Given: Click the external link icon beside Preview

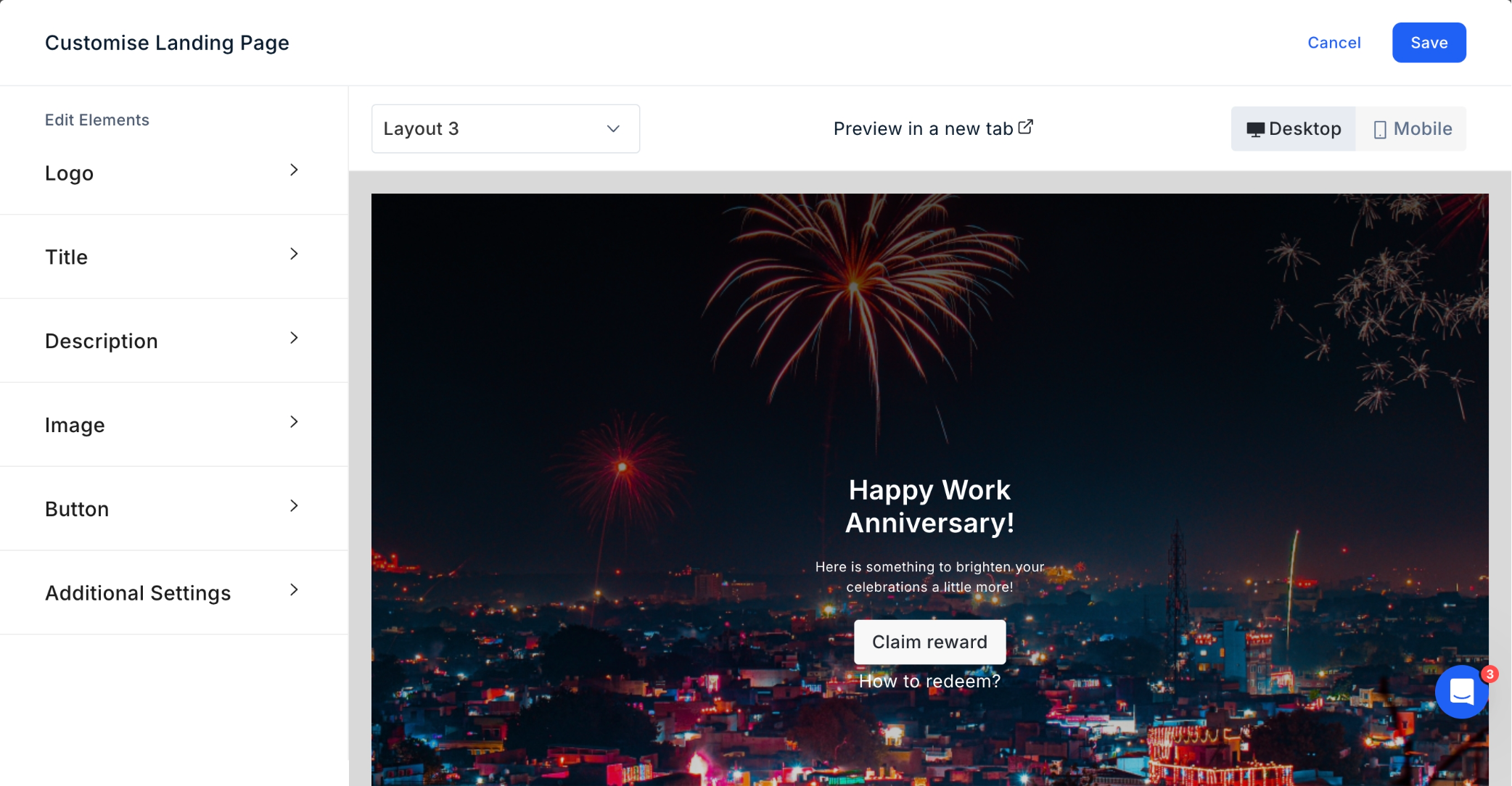Looking at the screenshot, I should (1026, 128).
